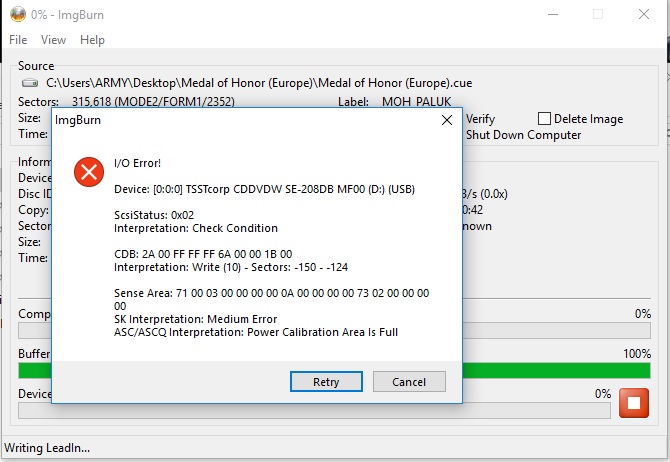Select the 'I/O Error!' heading text
This screenshot has height=462, width=670.
pos(138,163)
